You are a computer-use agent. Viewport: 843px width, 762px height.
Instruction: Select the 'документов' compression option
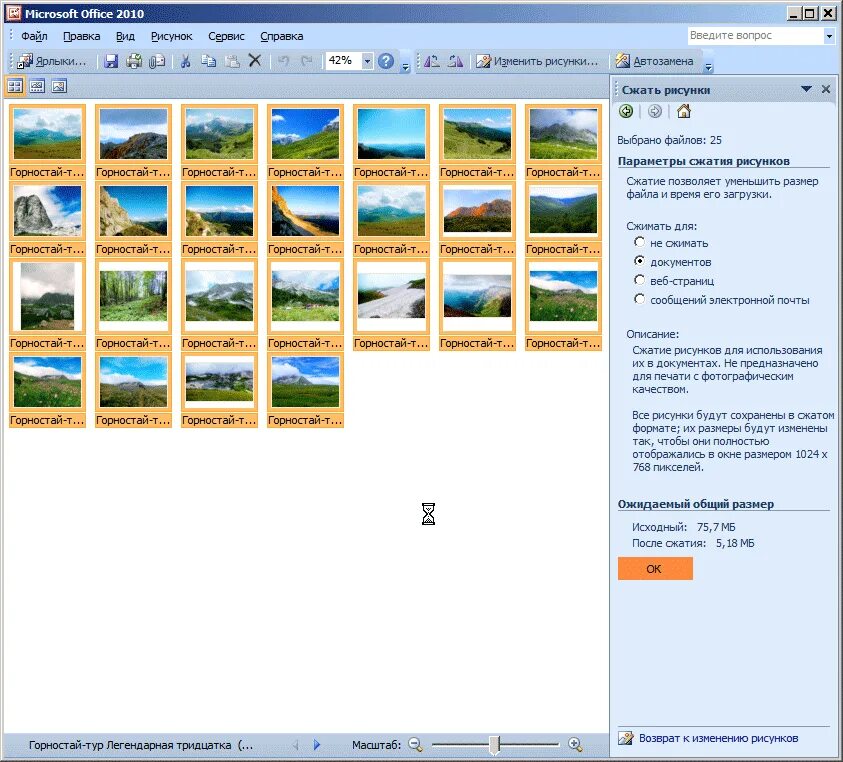click(x=639, y=261)
